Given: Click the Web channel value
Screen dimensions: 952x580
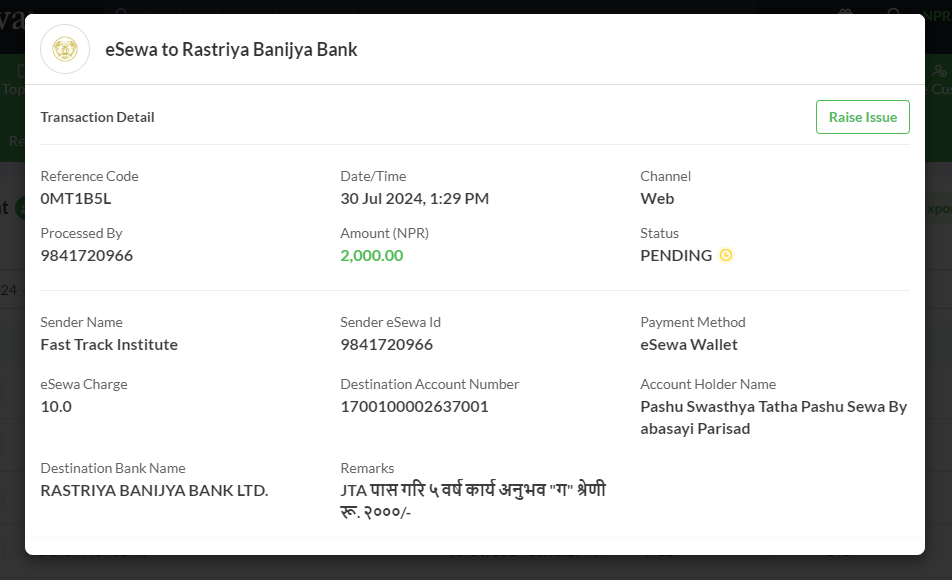Looking at the screenshot, I should pos(657,199).
